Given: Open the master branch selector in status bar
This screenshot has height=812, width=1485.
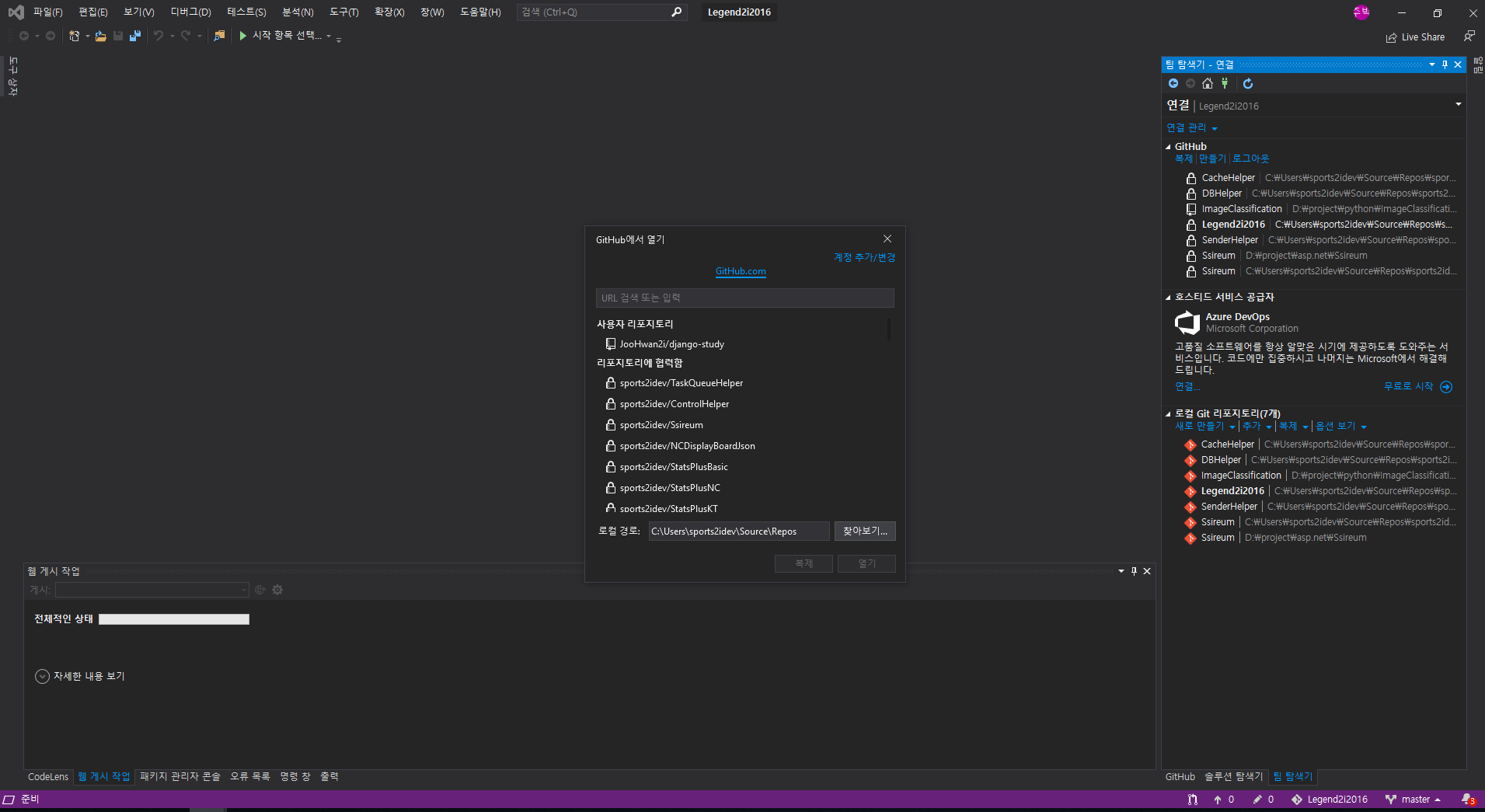Looking at the screenshot, I should (1414, 800).
